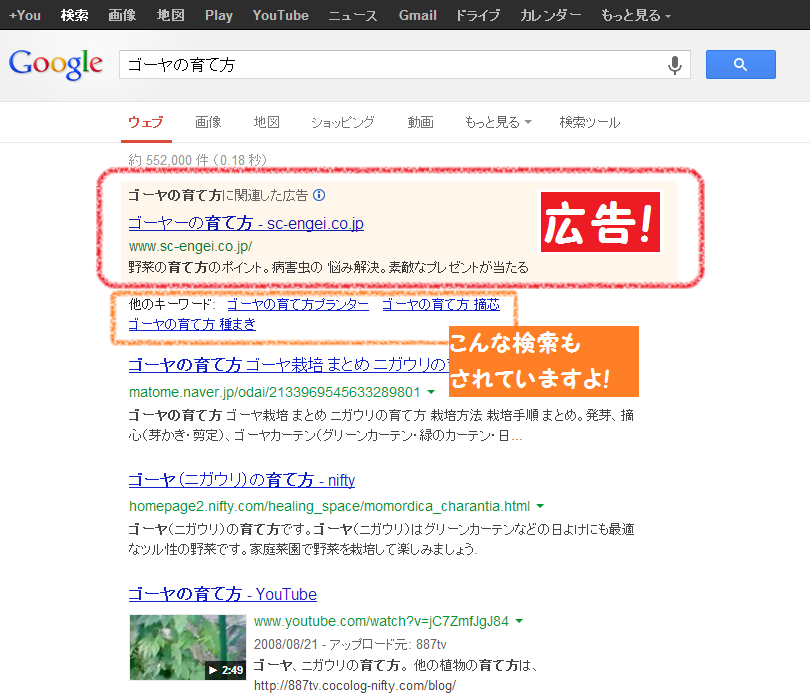The height and width of the screenshot is (696, 810).
Task: Play the YouTube video thumbnail 2:49
Action: (188, 647)
